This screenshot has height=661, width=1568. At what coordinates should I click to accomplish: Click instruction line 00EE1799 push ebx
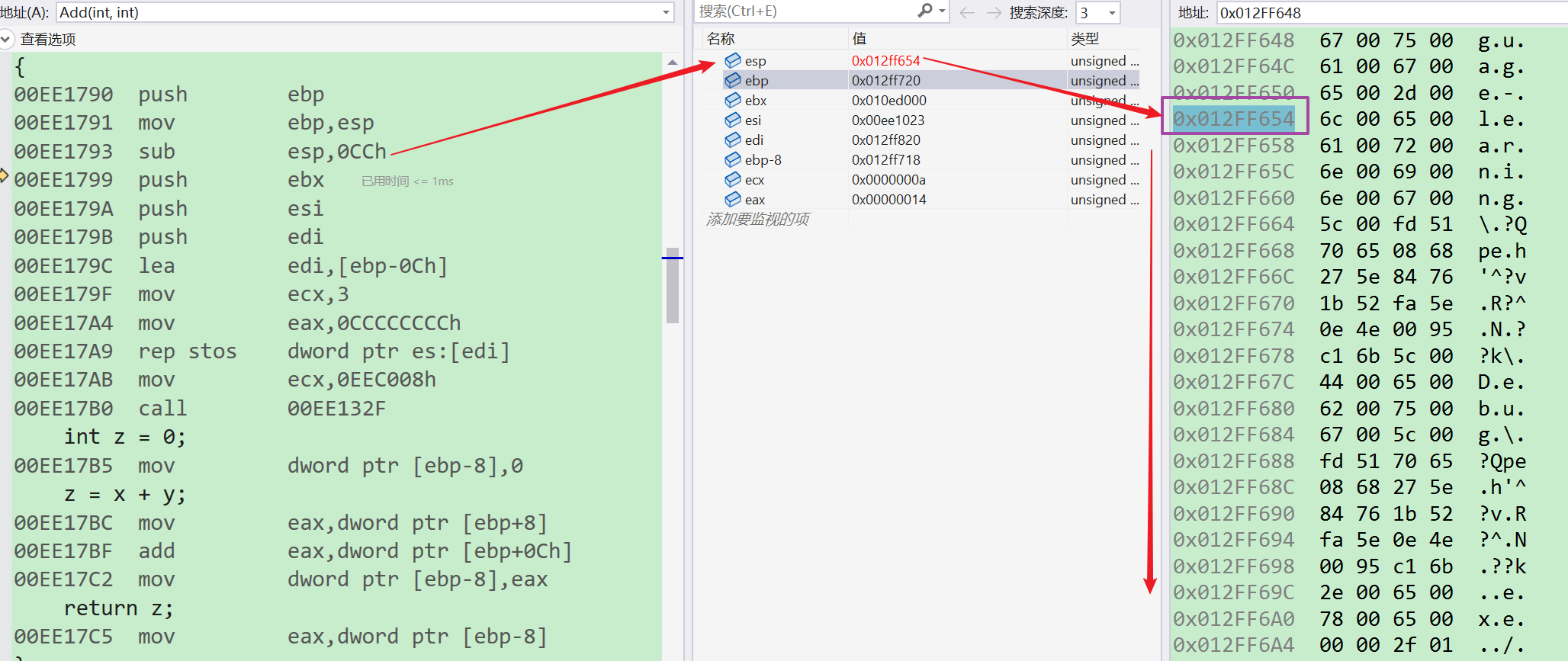[x=169, y=179]
